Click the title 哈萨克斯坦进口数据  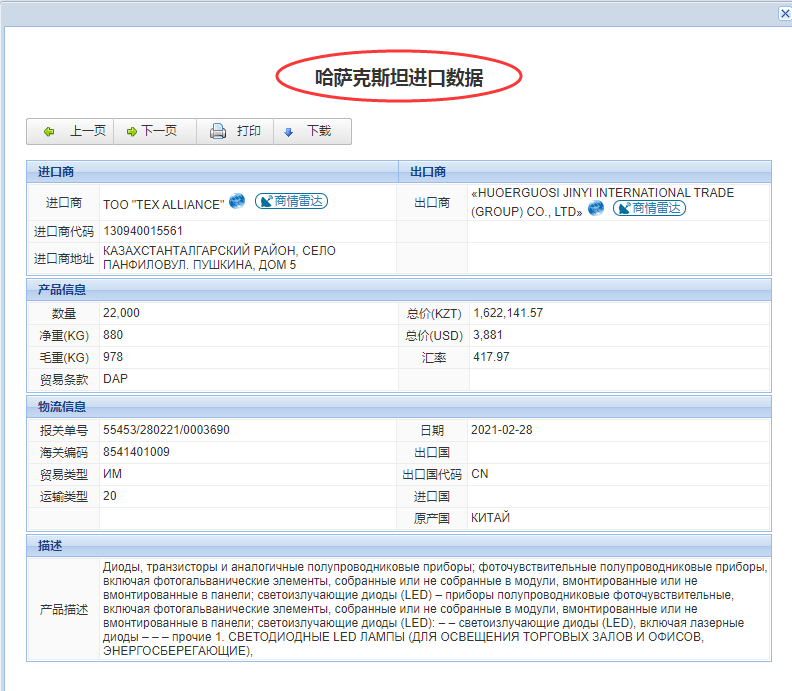point(399,77)
